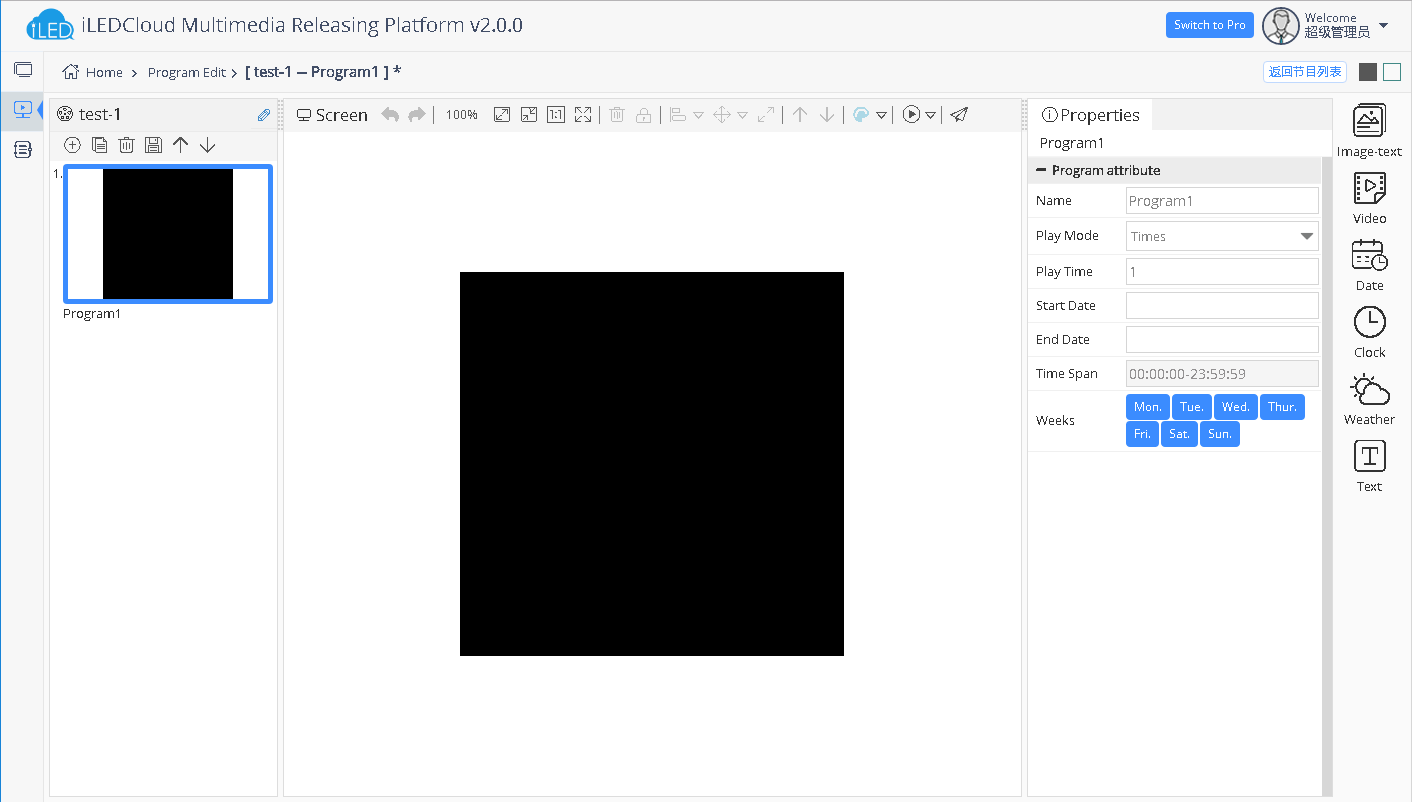Select the Properties tab
The width and height of the screenshot is (1412, 802).
point(1090,115)
